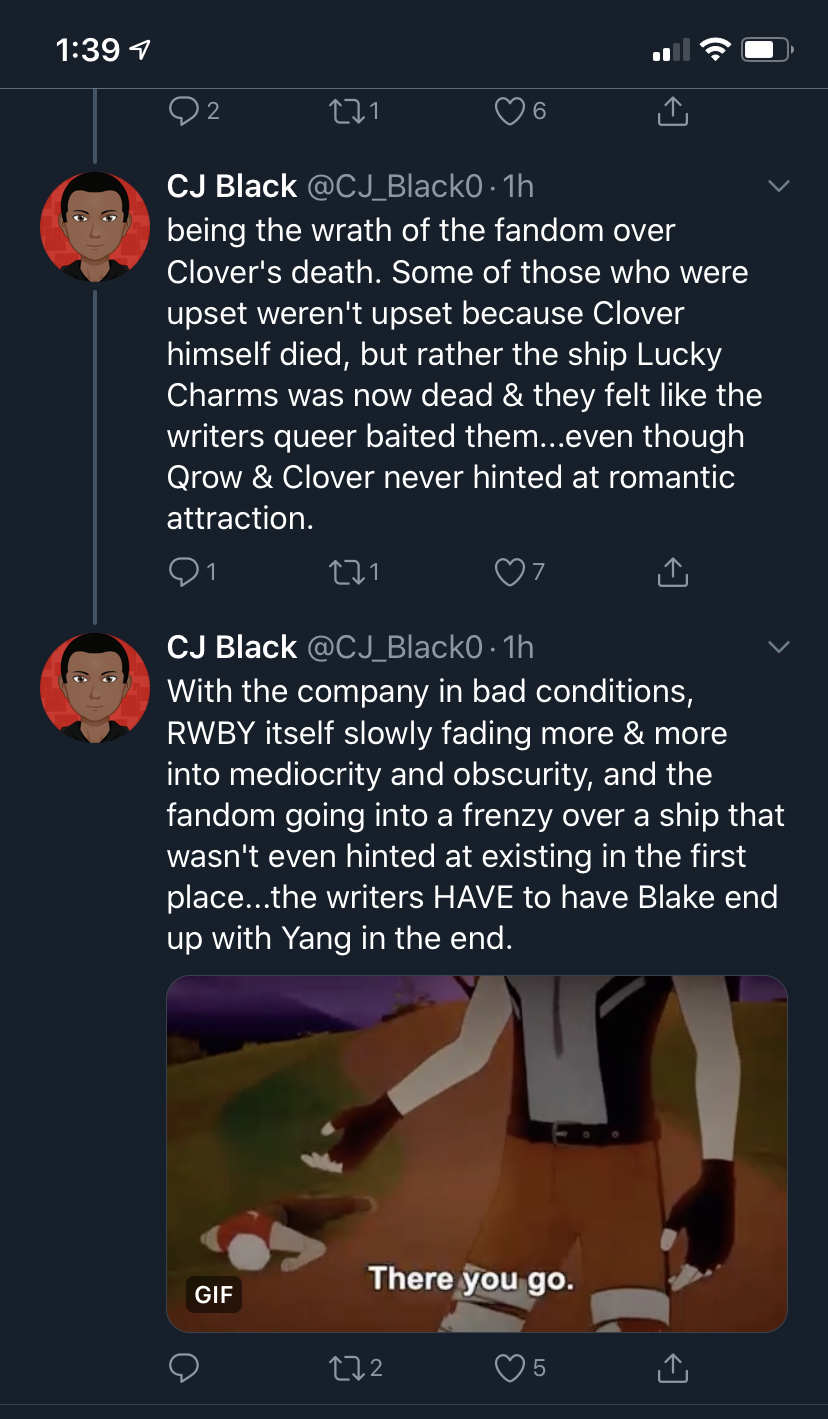Share the topmost partially visible tweet
This screenshot has width=828, height=1419.
[673, 111]
